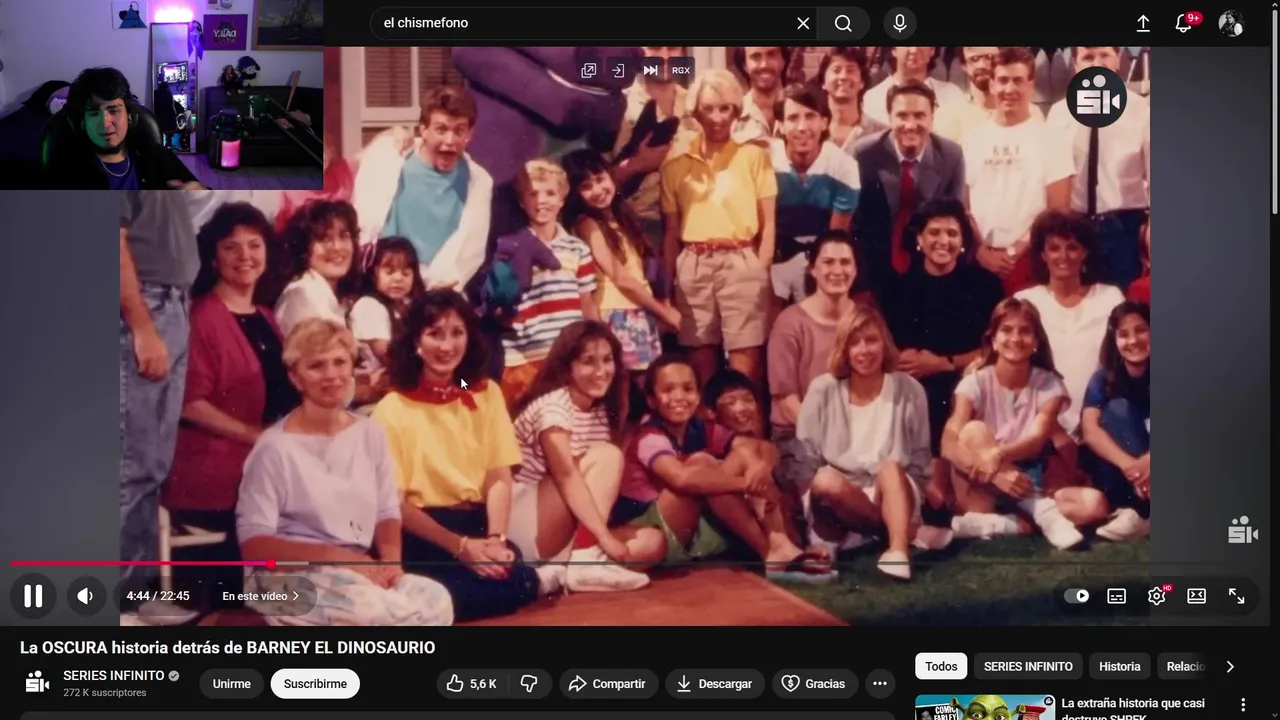
Task: Open the Shrek recommended video thumbnail
Action: point(984,708)
